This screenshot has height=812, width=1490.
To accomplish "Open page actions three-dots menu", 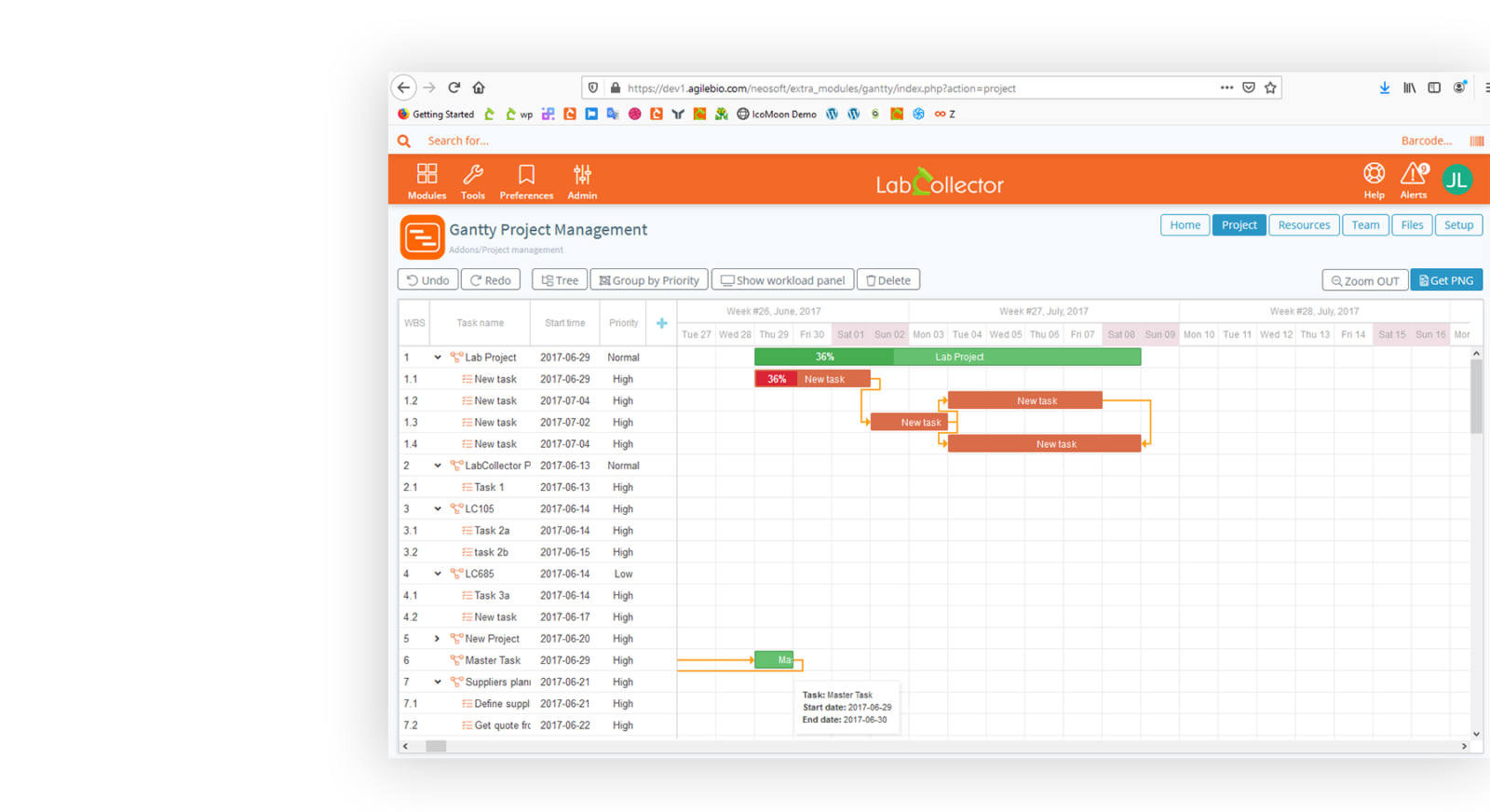I will pyautogui.click(x=1226, y=88).
